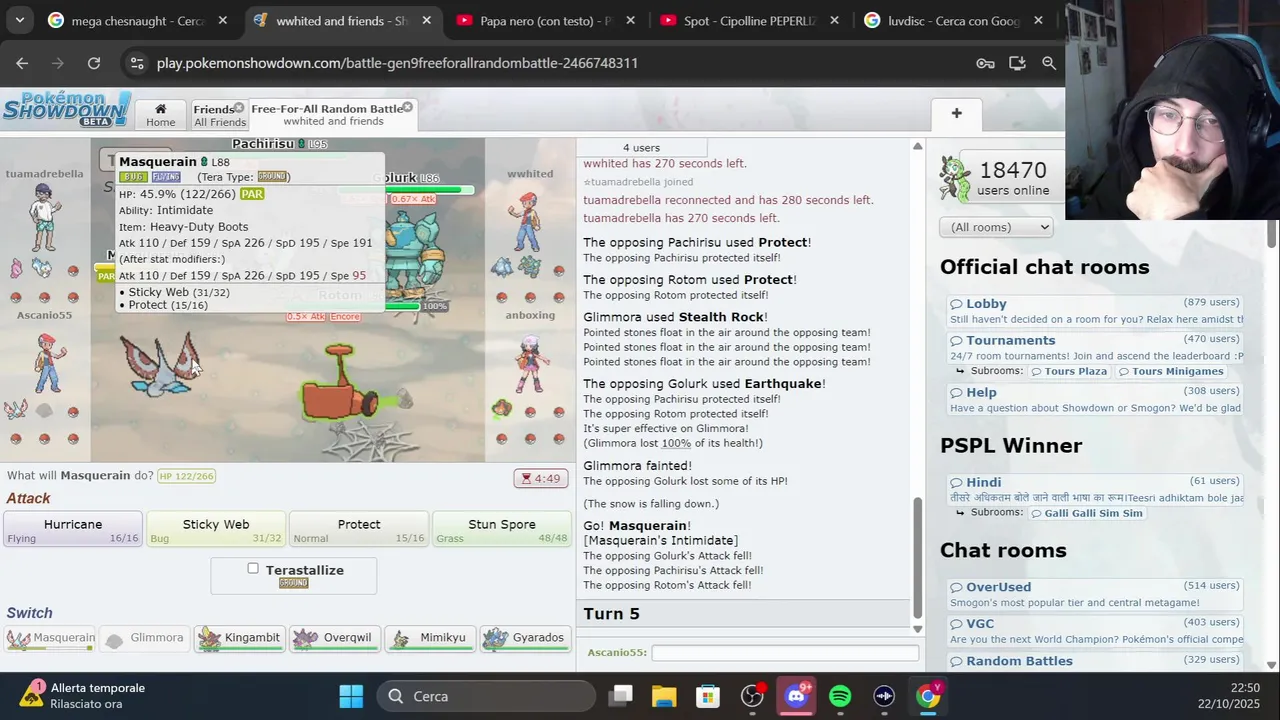Click the Pokémon Showdown logo
The height and width of the screenshot is (720, 1280).
pos(66,109)
